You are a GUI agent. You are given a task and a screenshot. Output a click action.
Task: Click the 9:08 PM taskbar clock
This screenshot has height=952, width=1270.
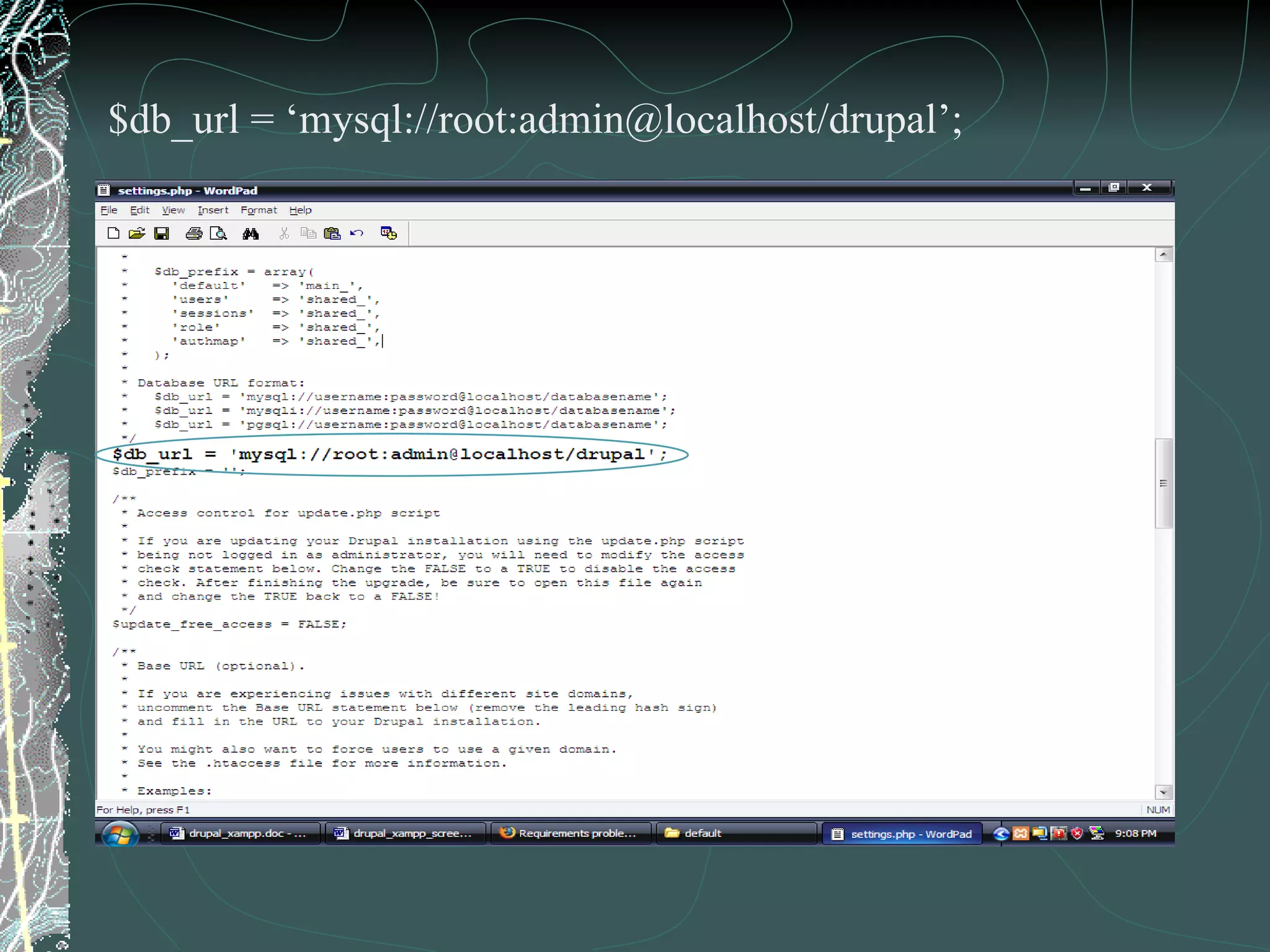coord(1135,834)
